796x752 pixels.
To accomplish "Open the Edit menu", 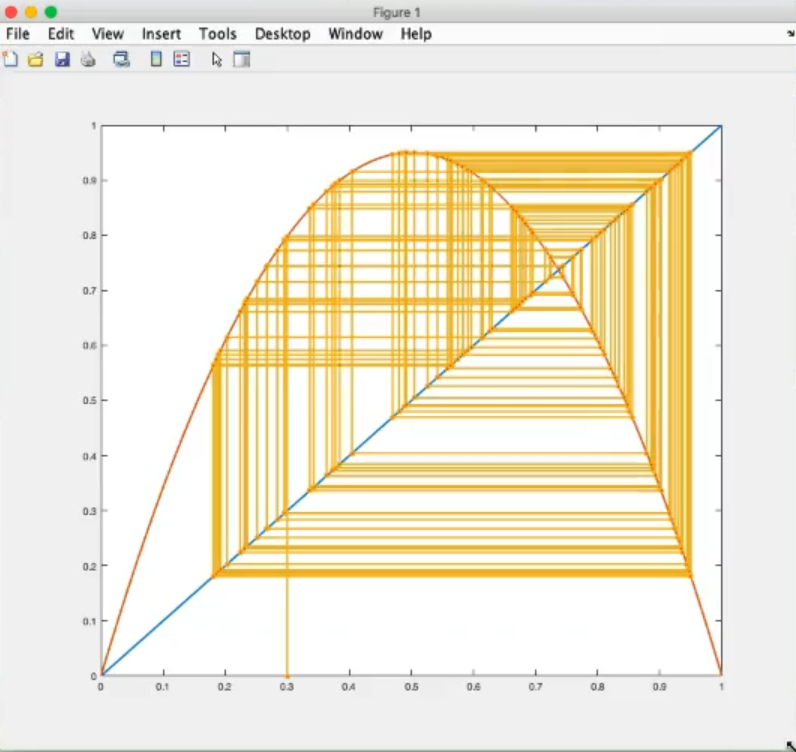I will [x=61, y=34].
